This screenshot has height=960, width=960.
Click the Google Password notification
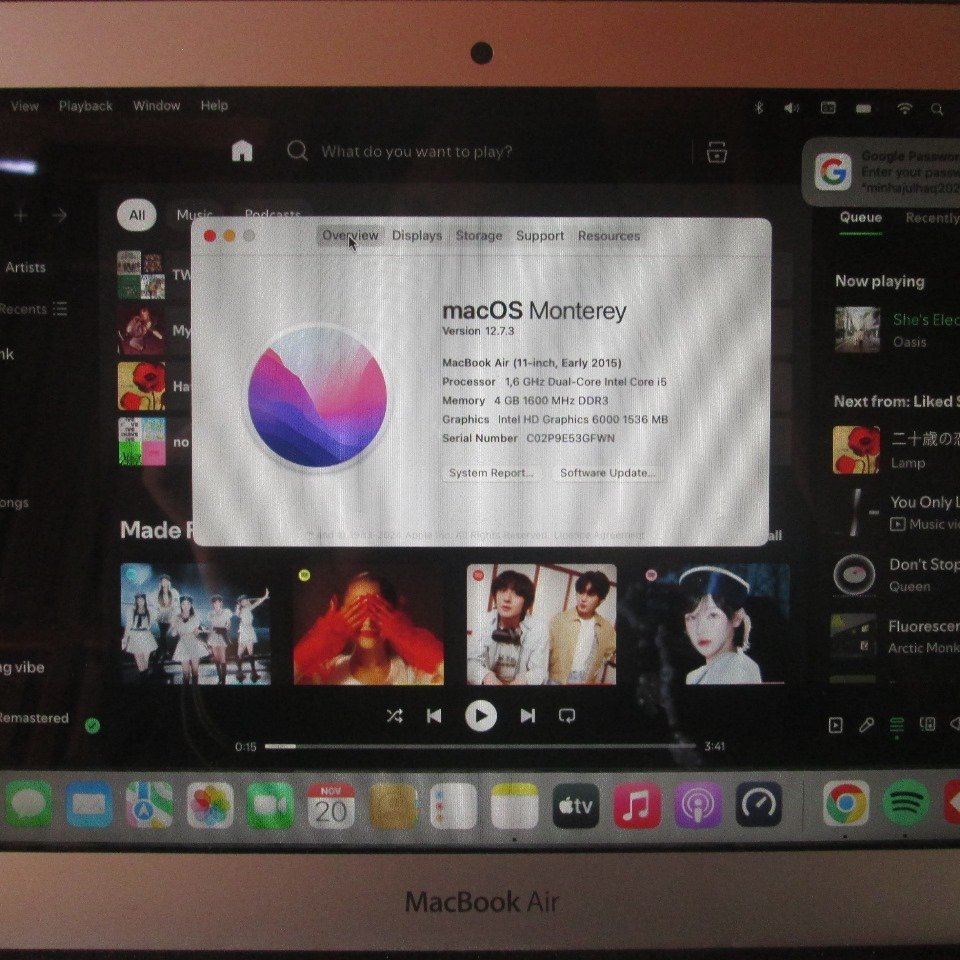tap(882, 172)
